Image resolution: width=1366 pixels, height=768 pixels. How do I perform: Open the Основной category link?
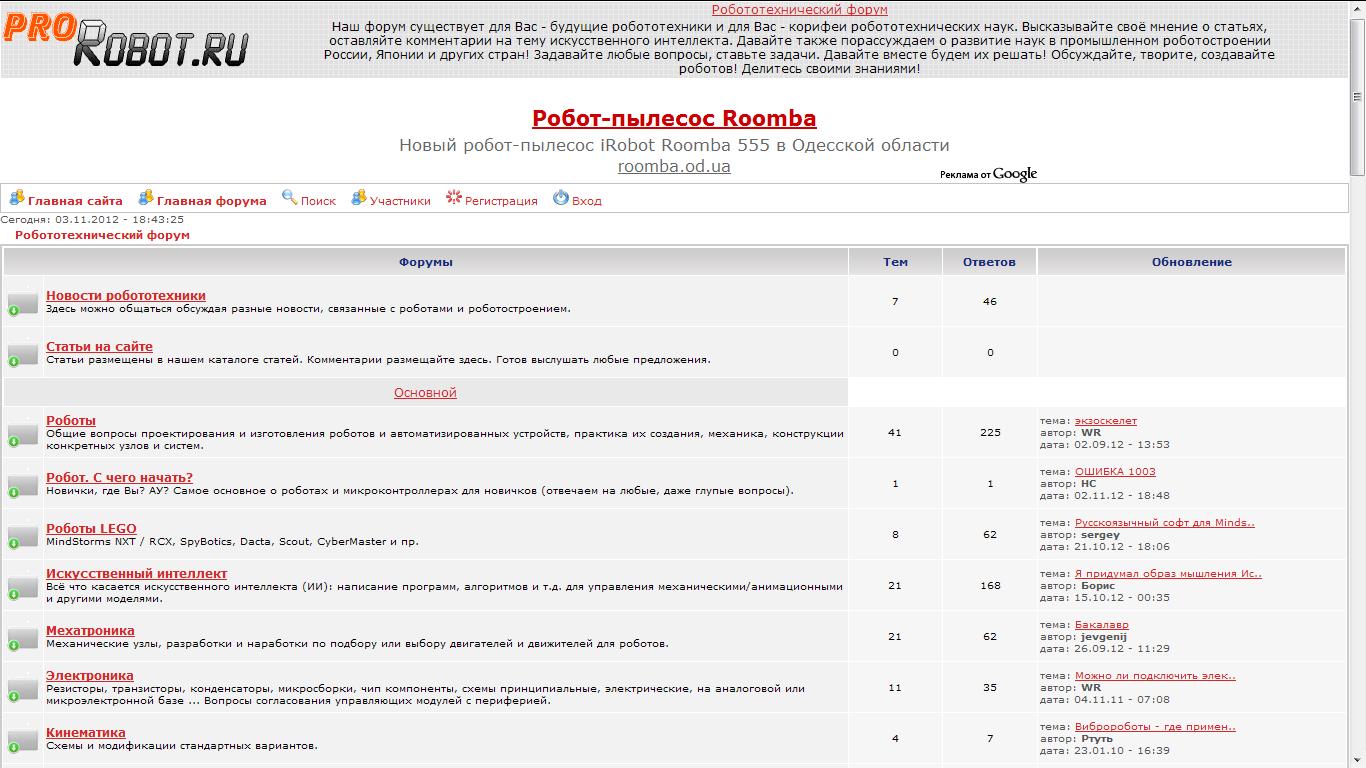pos(425,393)
